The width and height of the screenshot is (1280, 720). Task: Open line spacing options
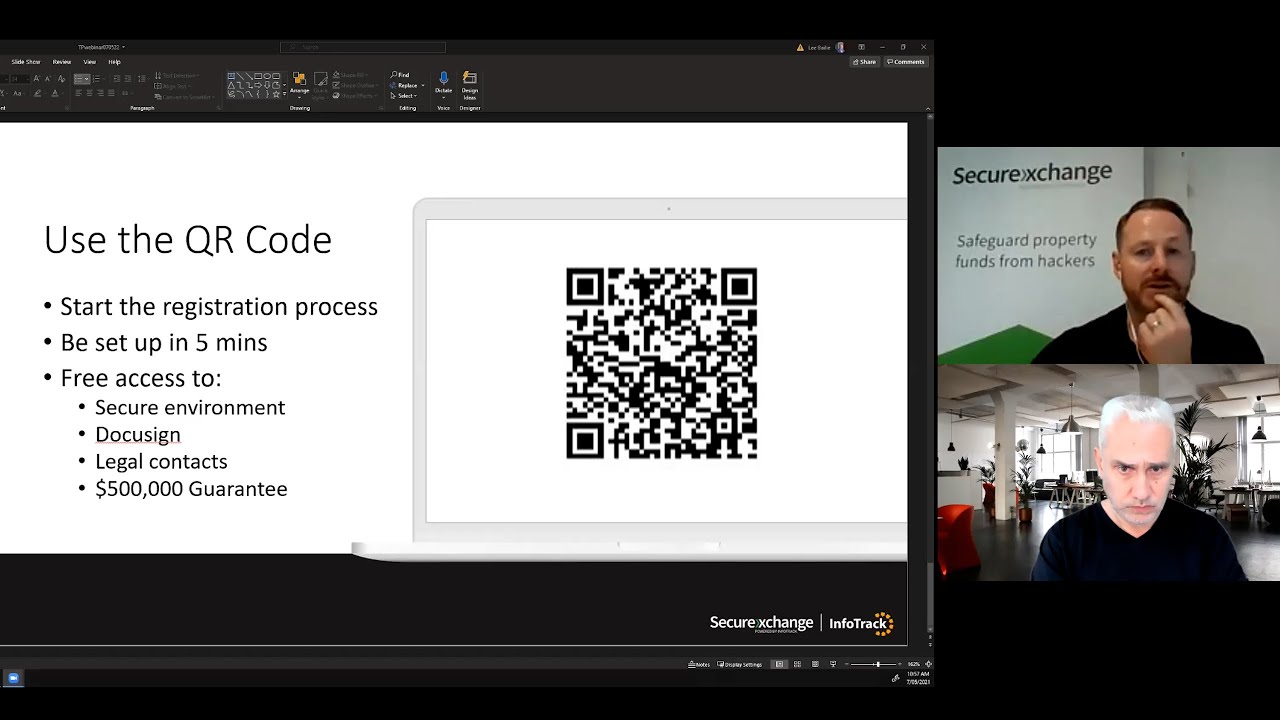142,79
